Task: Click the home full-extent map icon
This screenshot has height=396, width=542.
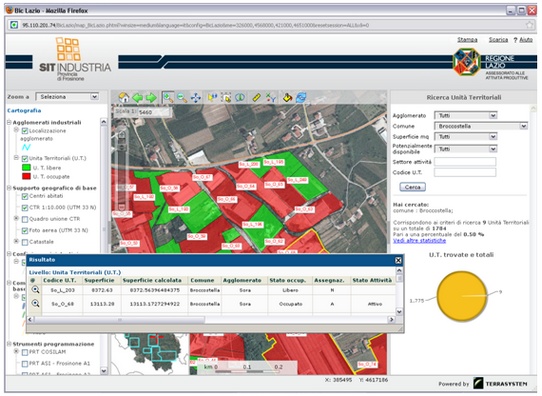Action: click(124, 97)
